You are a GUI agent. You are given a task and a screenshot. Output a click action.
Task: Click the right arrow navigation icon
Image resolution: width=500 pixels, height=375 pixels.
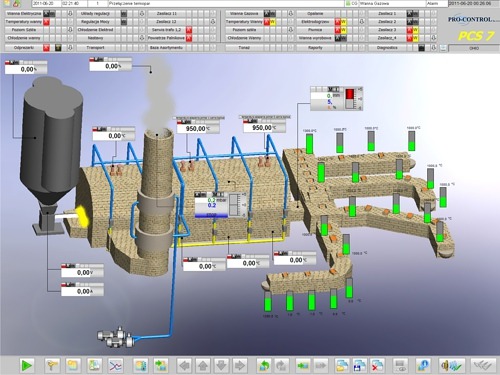click(x=240, y=366)
